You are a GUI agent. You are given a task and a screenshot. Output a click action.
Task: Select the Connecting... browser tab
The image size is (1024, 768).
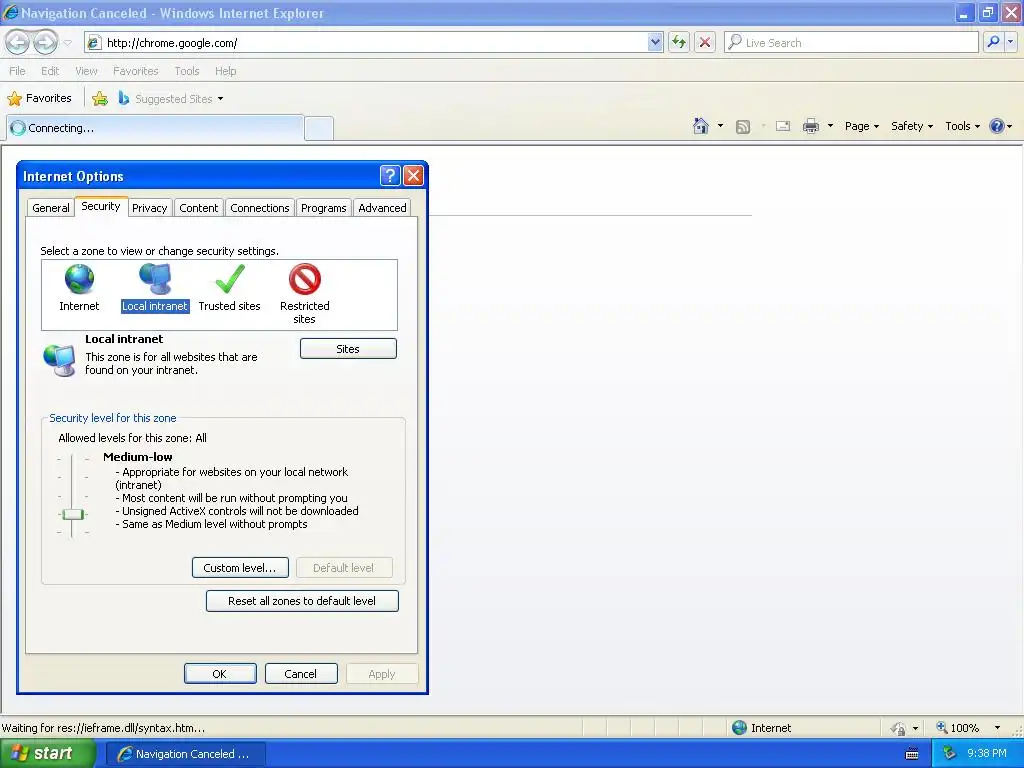coord(155,128)
